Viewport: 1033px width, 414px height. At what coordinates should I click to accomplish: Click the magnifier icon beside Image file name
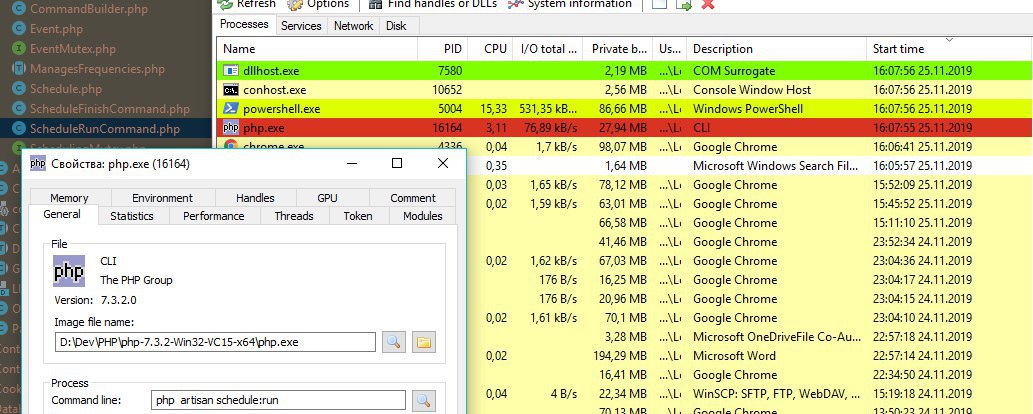[394, 341]
